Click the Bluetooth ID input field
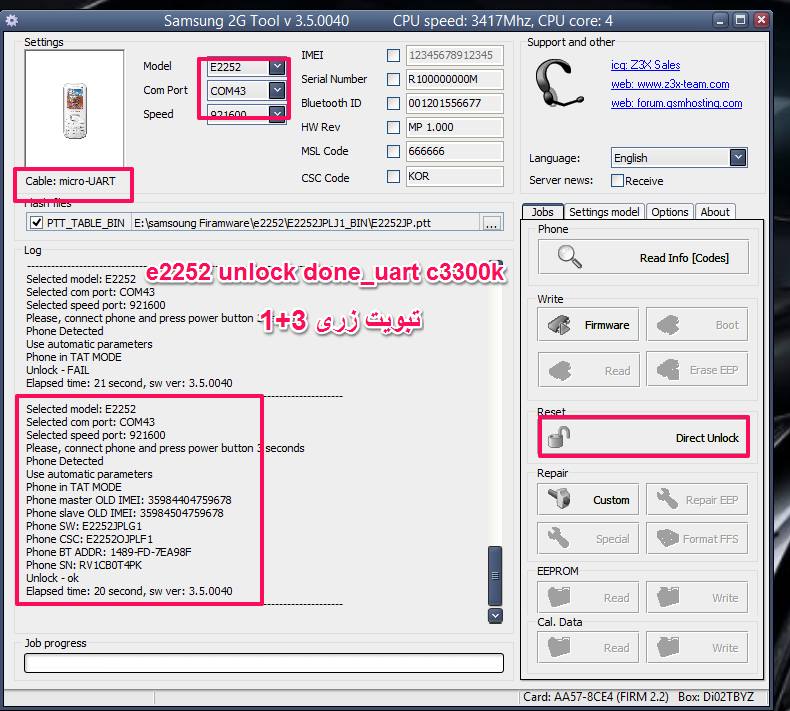The height and width of the screenshot is (711, 790). (454, 103)
